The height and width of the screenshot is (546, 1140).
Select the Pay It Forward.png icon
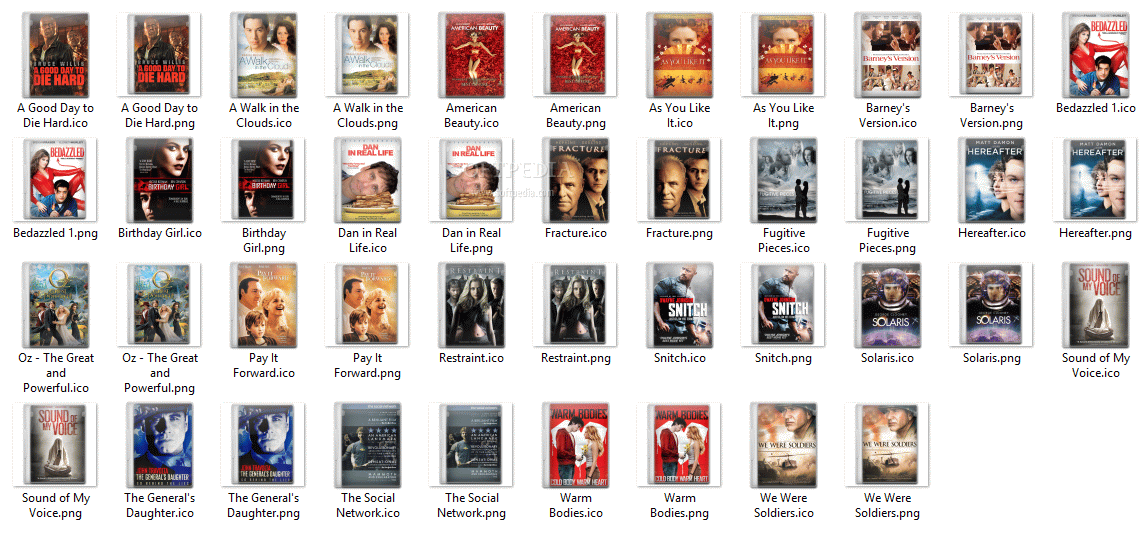(x=368, y=305)
